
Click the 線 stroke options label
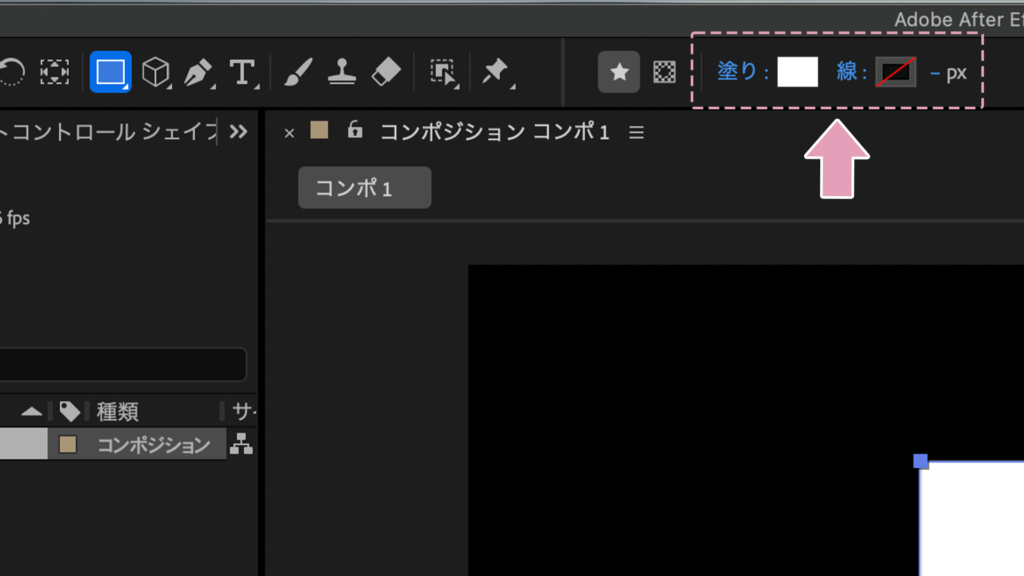[x=851, y=71]
